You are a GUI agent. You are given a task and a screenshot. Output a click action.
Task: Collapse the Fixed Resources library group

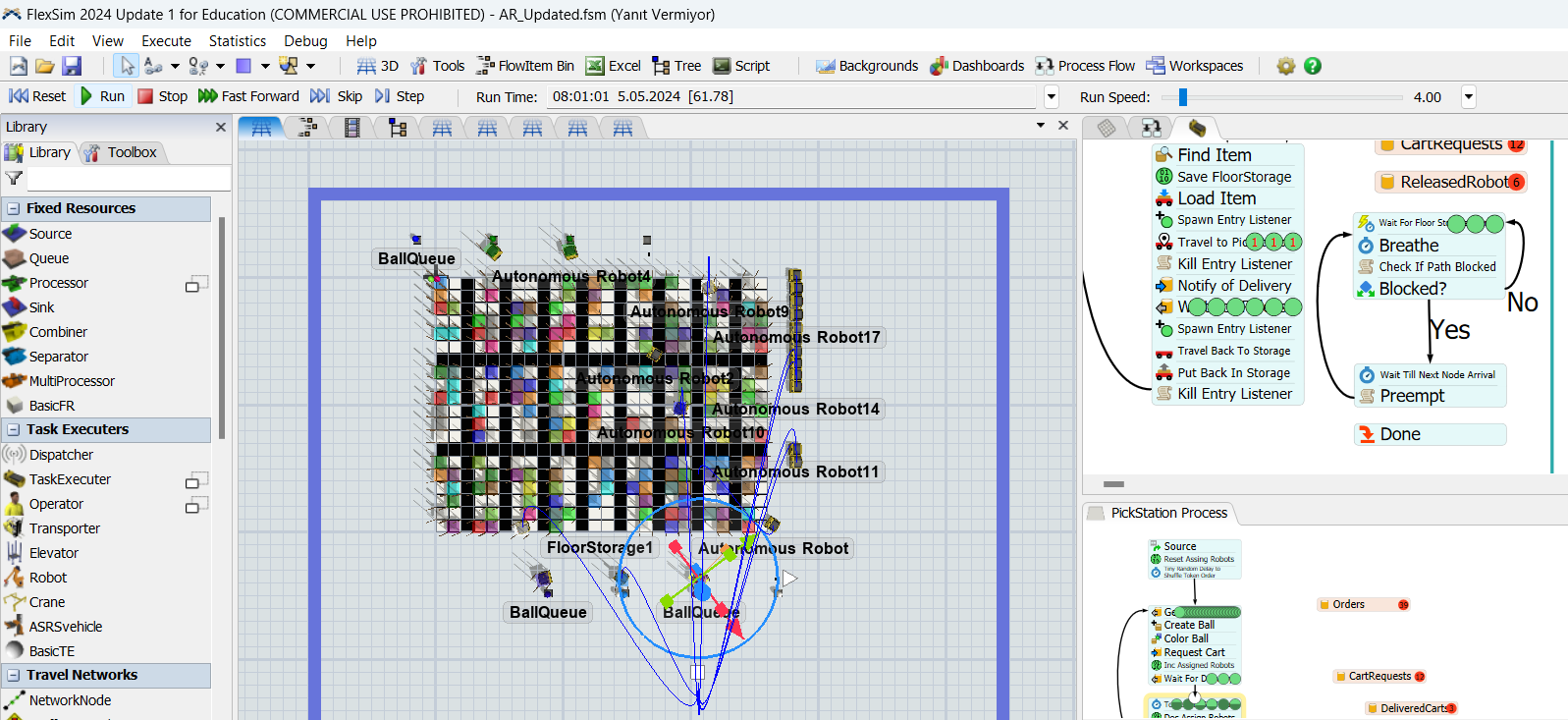pos(14,208)
